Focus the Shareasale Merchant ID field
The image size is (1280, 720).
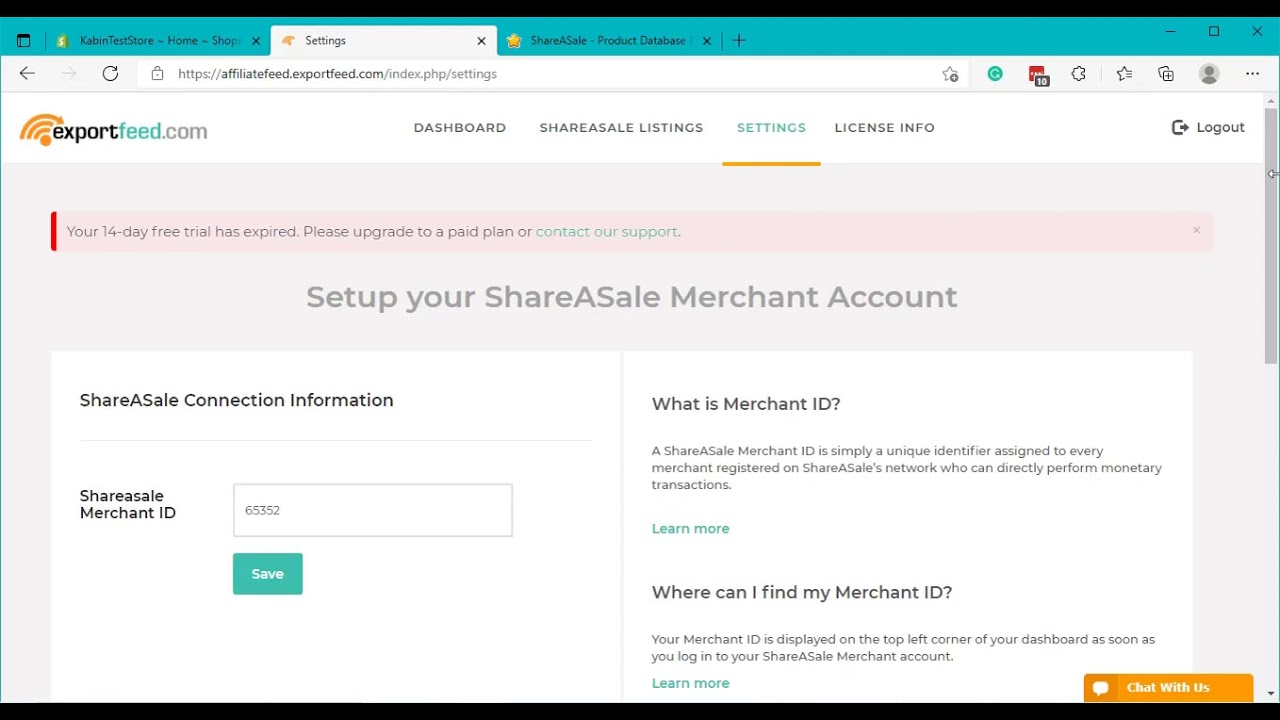click(373, 510)
